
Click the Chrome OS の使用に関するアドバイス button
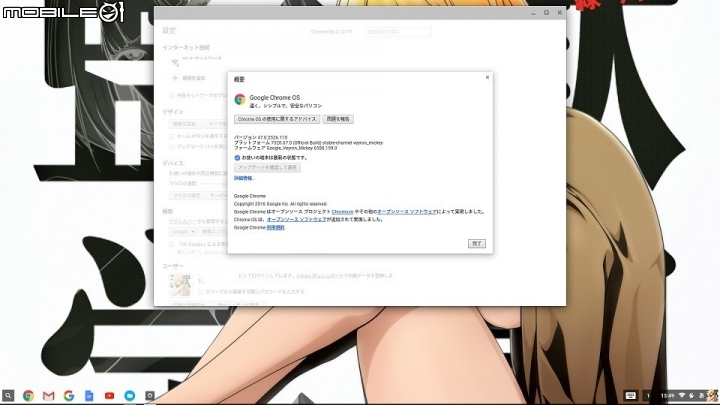click(x=277, y=119)
